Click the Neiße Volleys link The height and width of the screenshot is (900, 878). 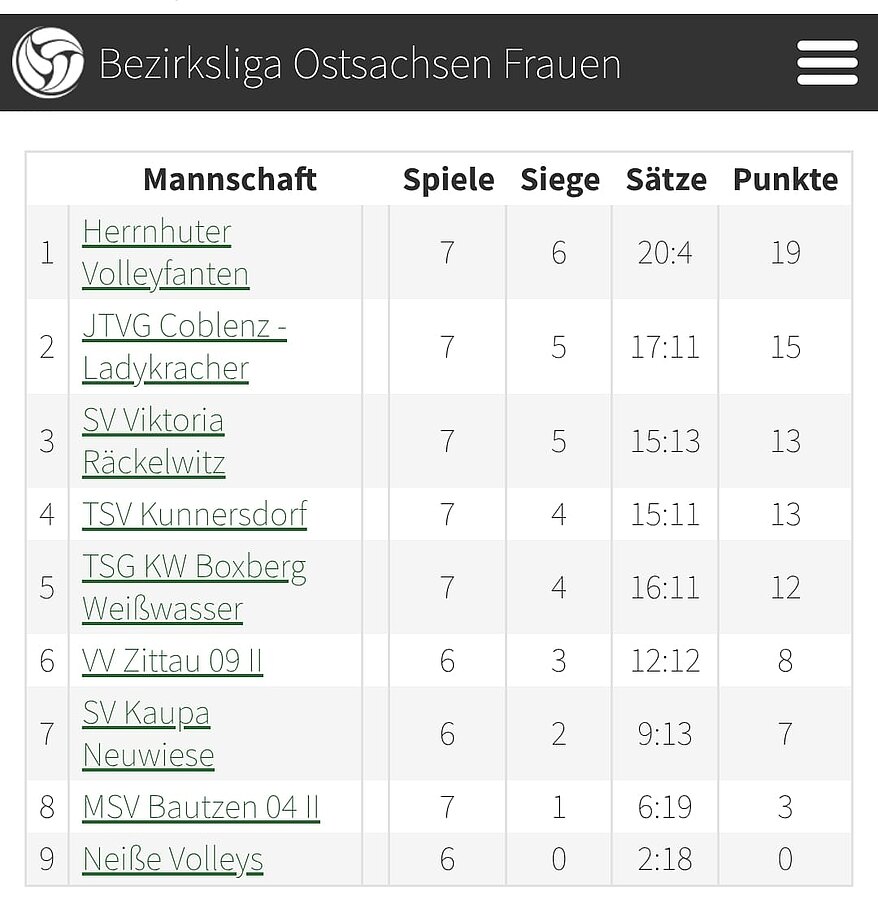coord(172,859)
